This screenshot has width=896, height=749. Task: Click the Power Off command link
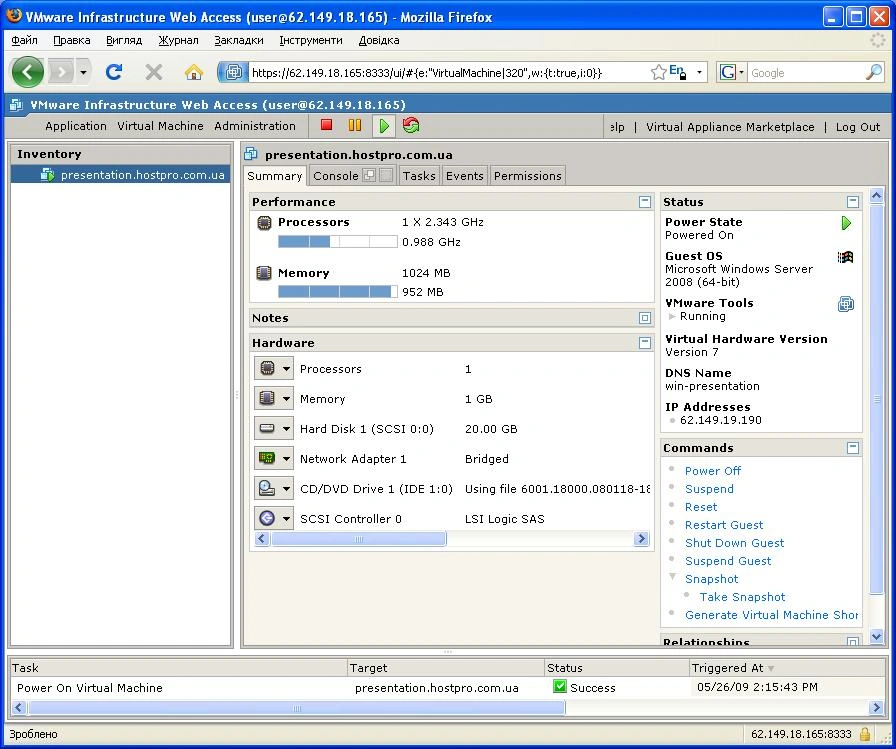713,471
